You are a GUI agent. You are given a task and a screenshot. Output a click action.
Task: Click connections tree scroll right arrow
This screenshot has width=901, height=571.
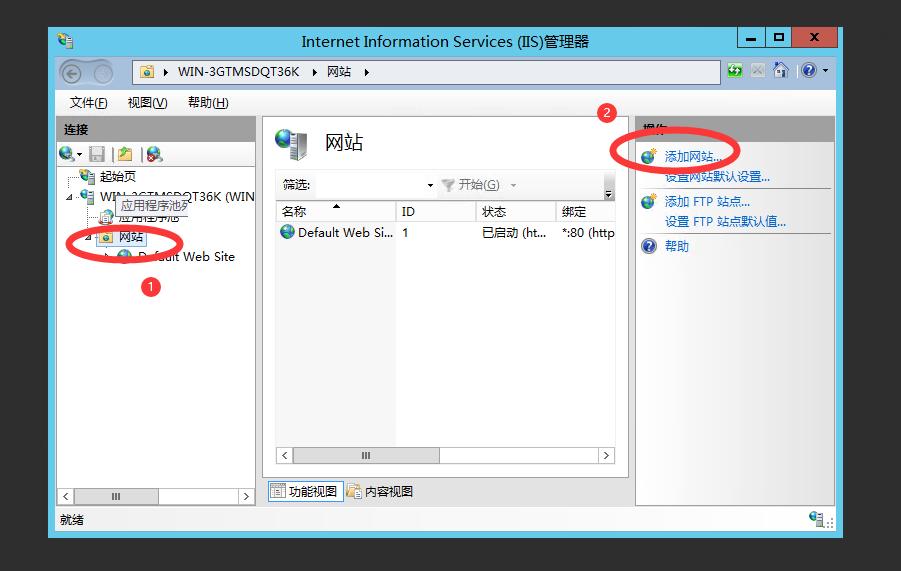pos(247,496)
